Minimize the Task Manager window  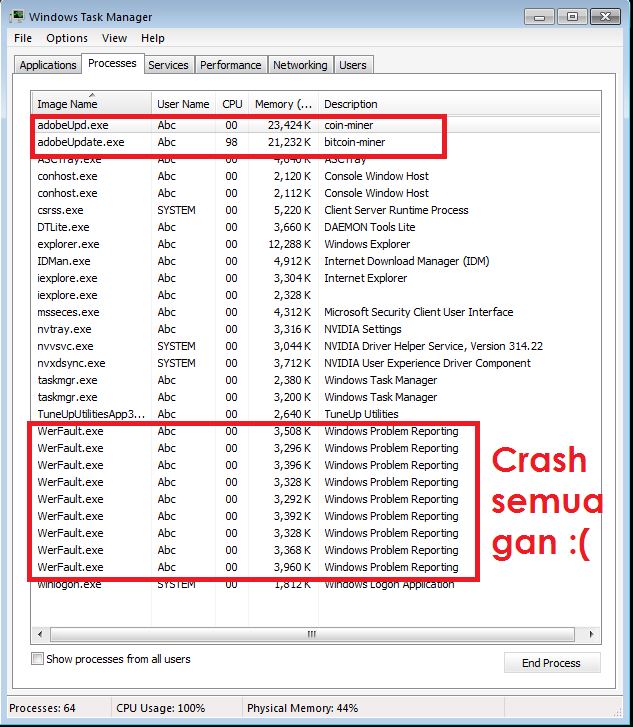[539, 17]
